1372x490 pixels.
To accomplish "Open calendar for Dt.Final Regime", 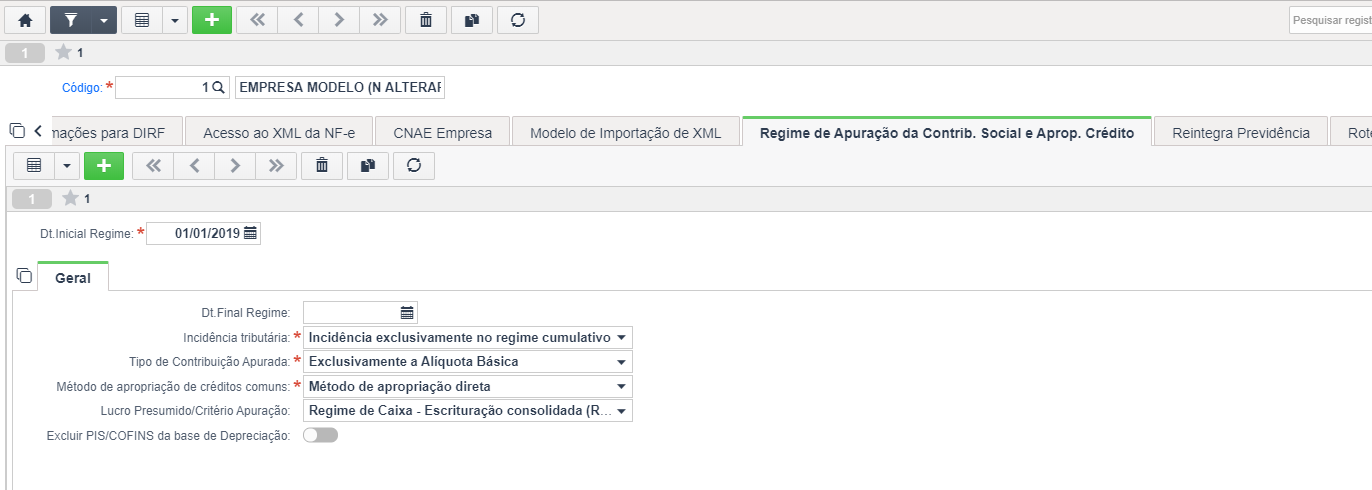I will pyautogui.click(x=408, y=313).
